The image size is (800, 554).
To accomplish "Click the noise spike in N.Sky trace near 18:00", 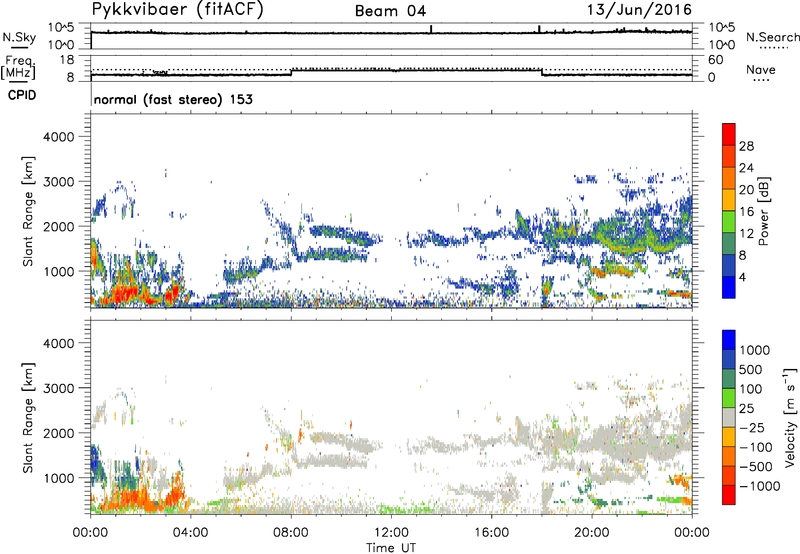I will pyautogui.click(x=539, y=29).
